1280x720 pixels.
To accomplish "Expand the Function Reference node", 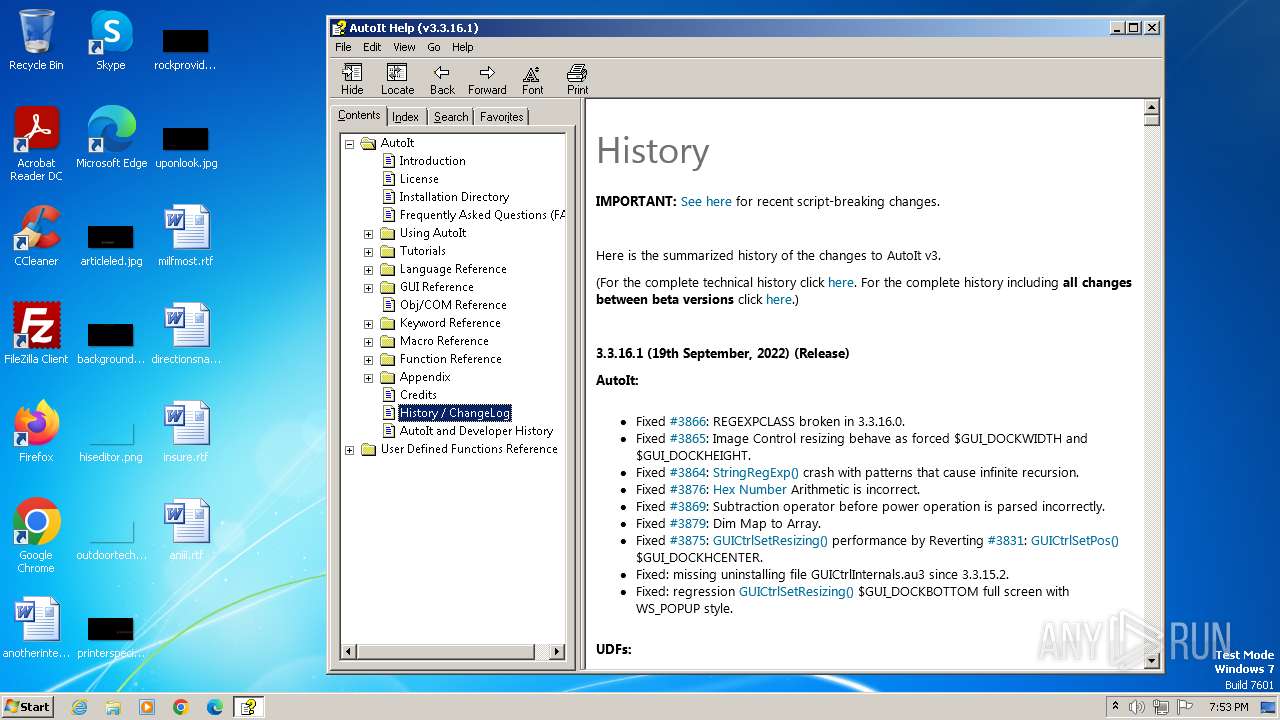I will [x=368, y=360].
